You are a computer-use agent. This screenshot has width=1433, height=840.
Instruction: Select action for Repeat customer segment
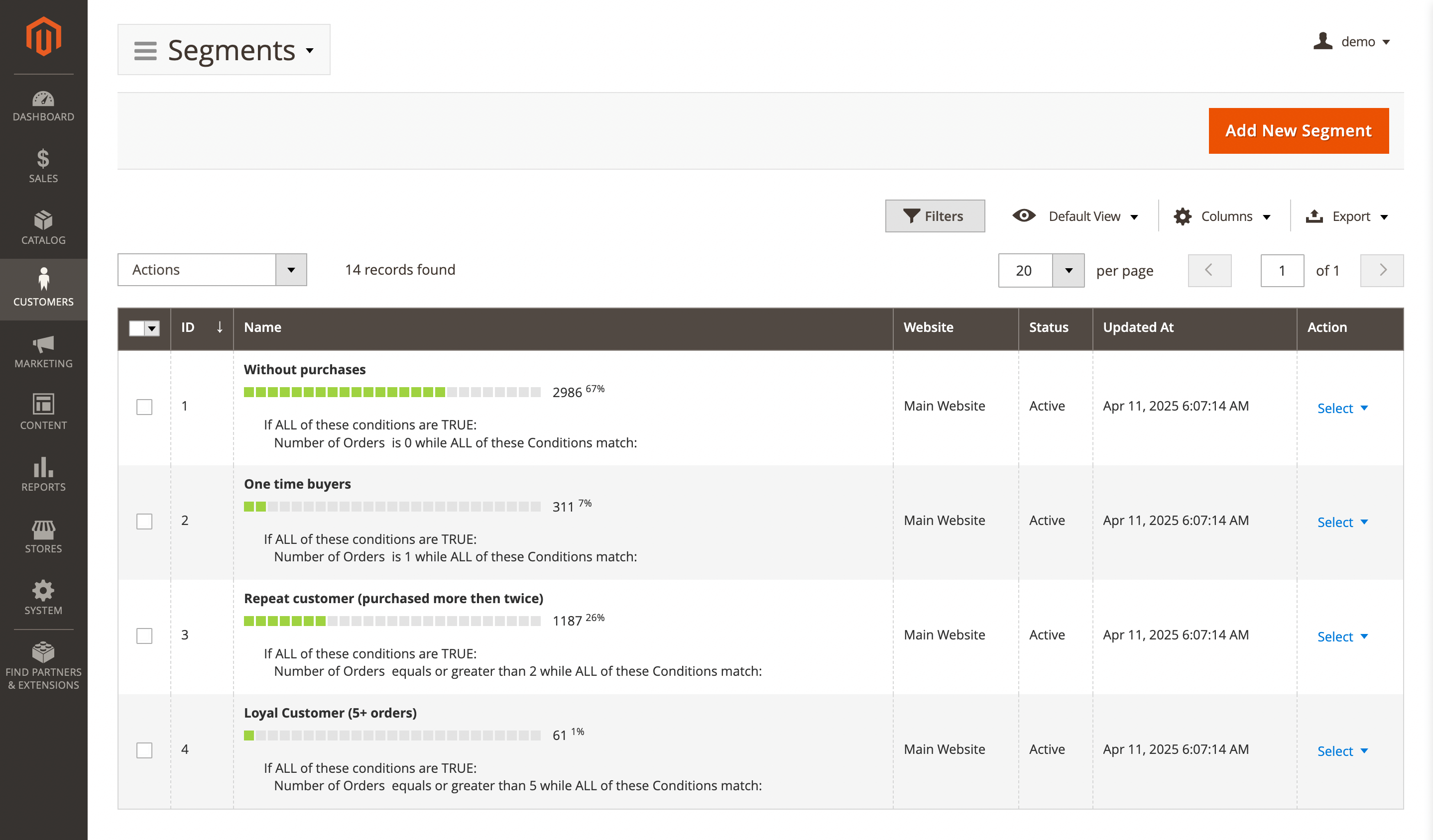(x=1336, y=636)
